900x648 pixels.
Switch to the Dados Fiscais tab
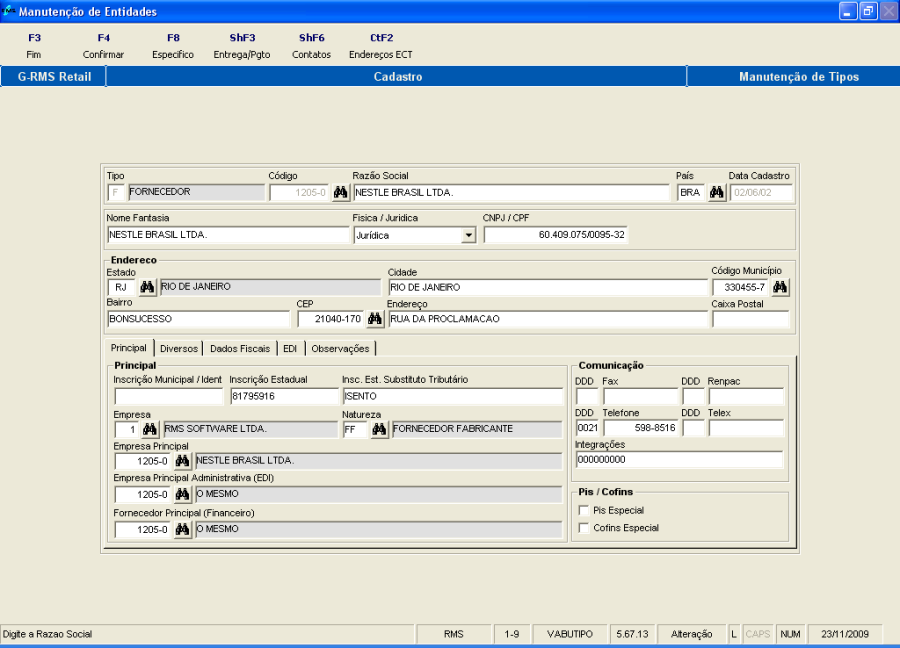(x=240, y=349)
